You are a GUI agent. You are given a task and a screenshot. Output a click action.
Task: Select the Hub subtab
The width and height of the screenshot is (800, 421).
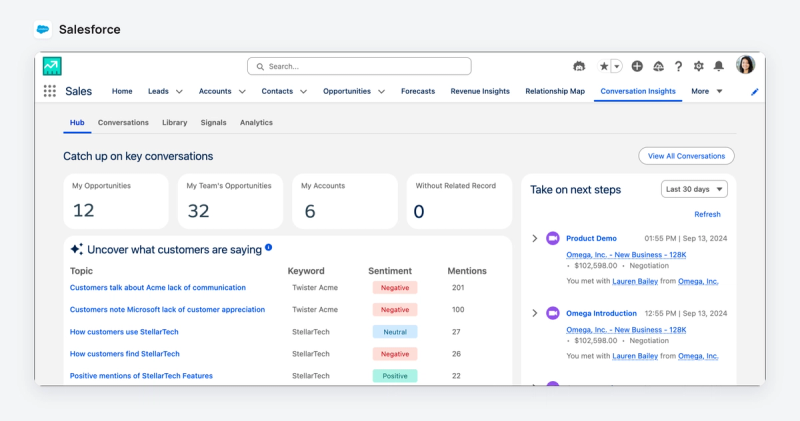click(x=77, y=122)
